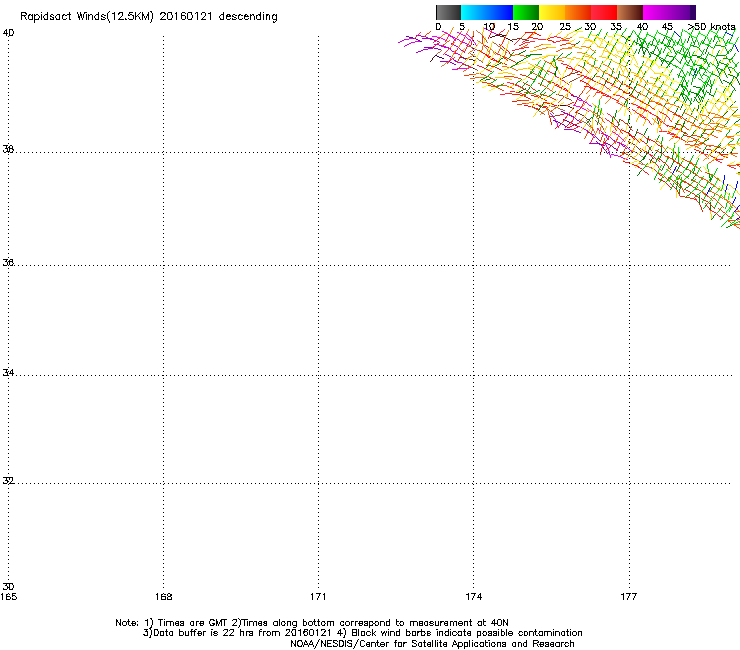Click the gray 0-5 knots color segment

click(x=448, y=12)
